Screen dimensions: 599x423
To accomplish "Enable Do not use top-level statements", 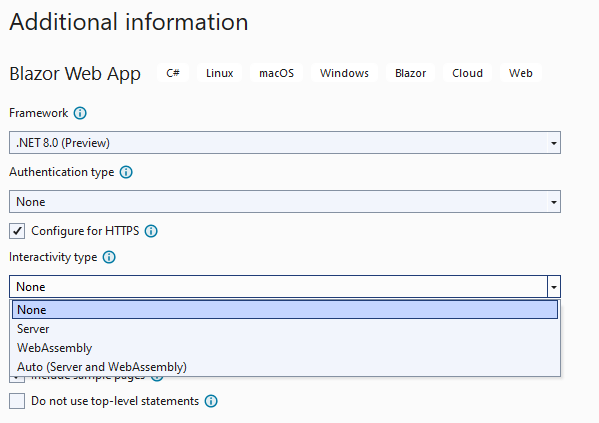I will 17,401.
